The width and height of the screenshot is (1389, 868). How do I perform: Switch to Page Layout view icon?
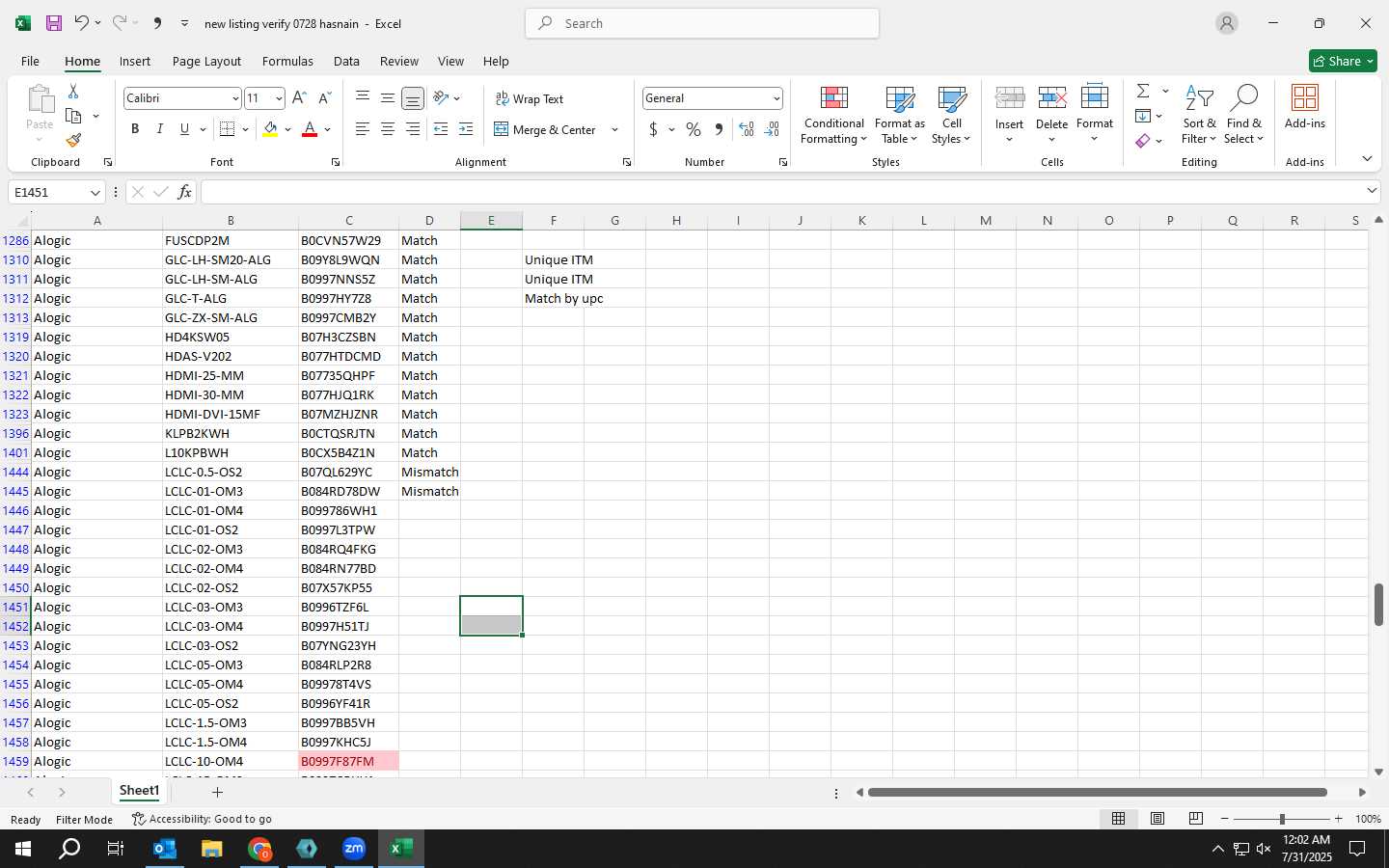pyautogui.click(x=1157, y=819)
